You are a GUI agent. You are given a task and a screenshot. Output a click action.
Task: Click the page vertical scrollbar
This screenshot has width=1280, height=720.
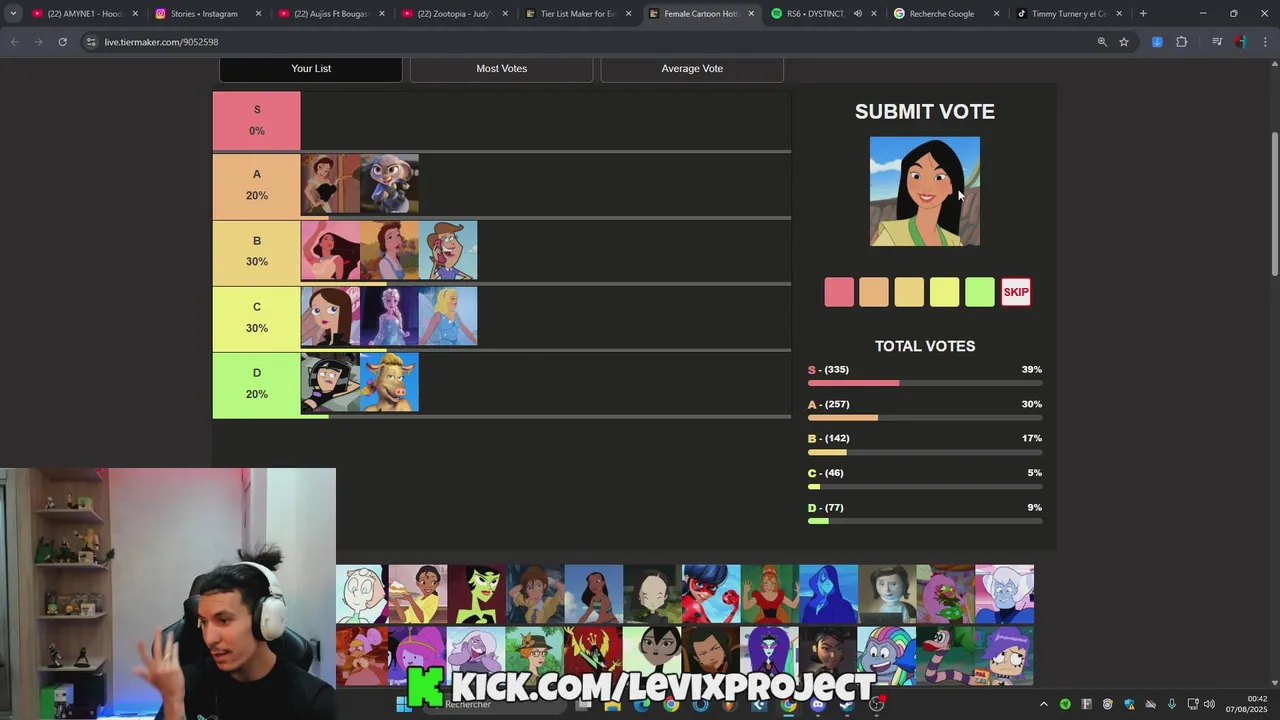pyautogui.click(x=1274, y=205)
